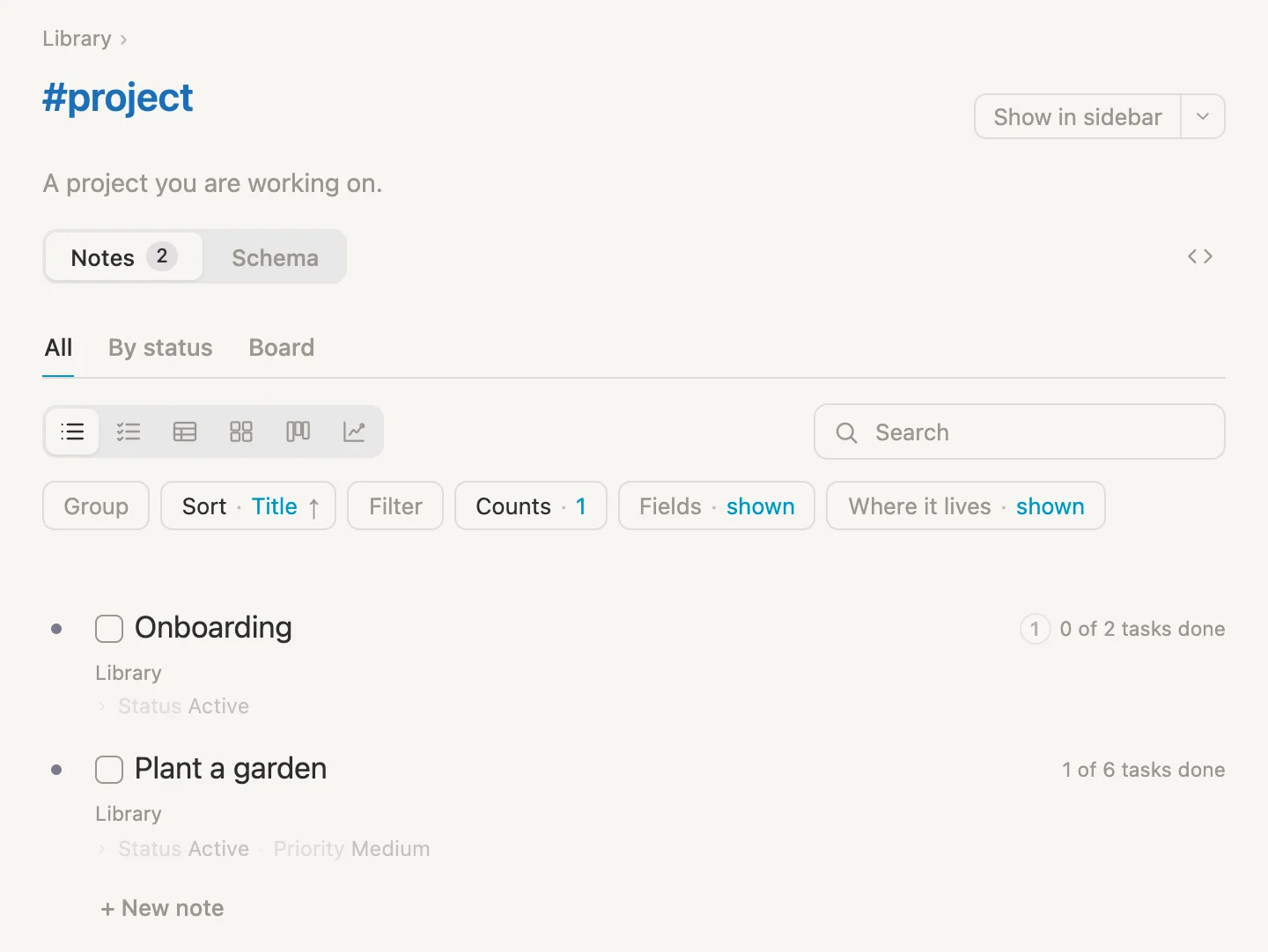Click the 1 of 6 tasks done label
The width and height of the screenshot is (1268, 952).
(1143, 770)
